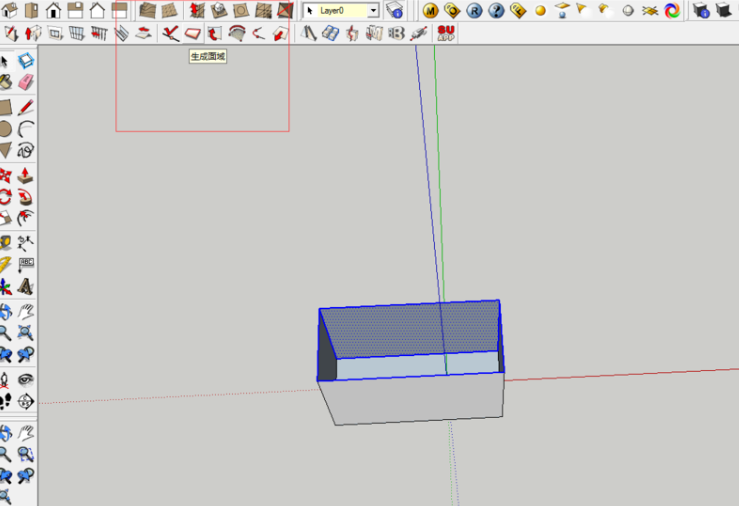Click the Zoom Window tool
Viewport: 739px width, 506px height.
tap(26, 454)
